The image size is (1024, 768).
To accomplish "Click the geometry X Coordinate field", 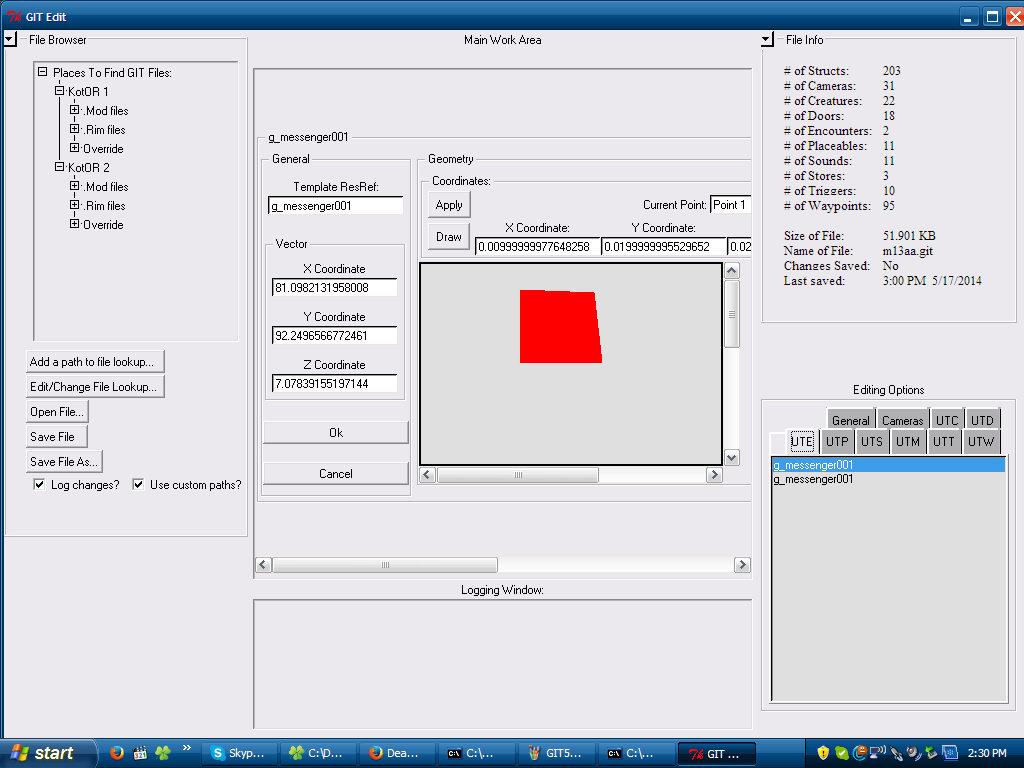I will click(537, 246).
